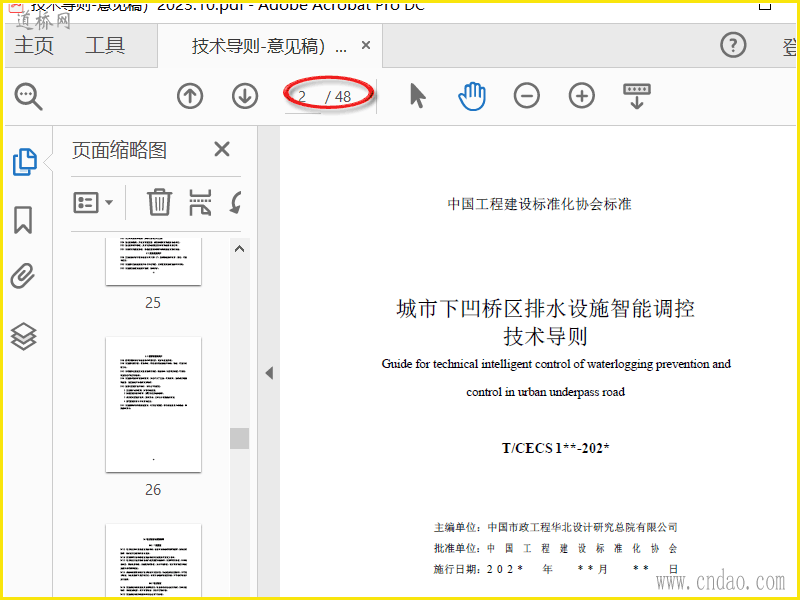Go to previous page with up arrow
This screenshot has height=600, width=800.
pyautogui.click(x=190, y=96)
